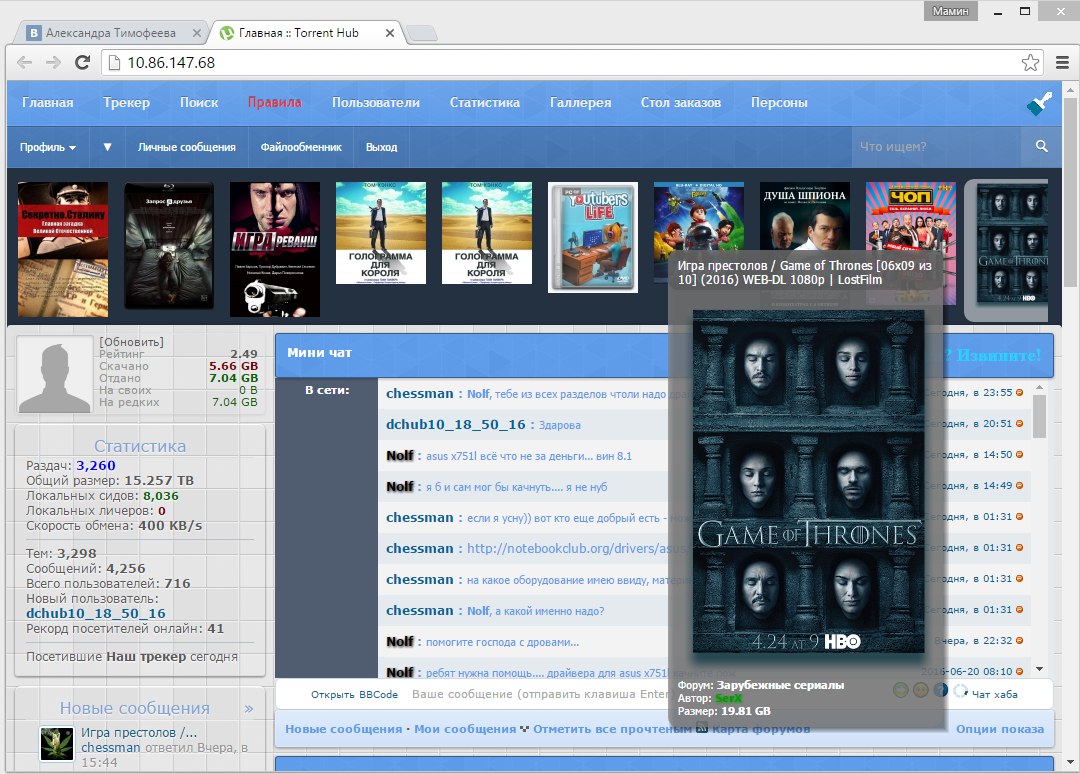Click Открыть BBCode button
The image size is (1080, 774).
point(354,694)
